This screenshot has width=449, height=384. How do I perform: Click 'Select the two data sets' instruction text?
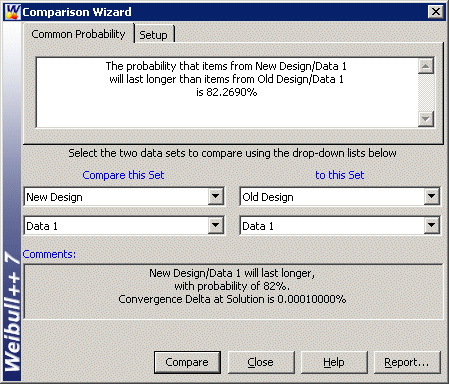tap(232, 153)
